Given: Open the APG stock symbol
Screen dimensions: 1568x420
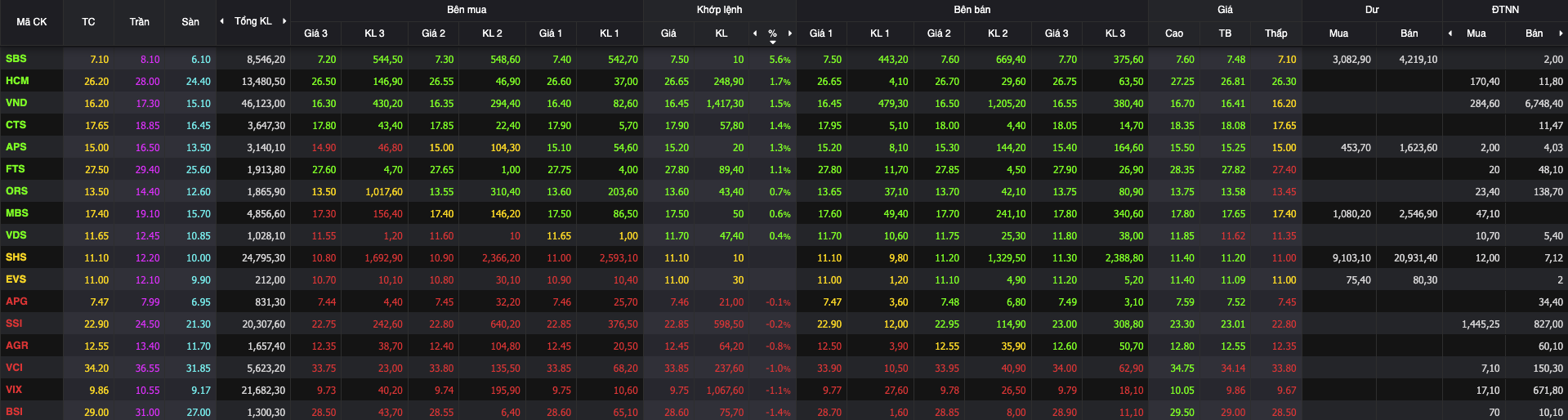Looking at the screenshot, I should [x=16, y=302].
